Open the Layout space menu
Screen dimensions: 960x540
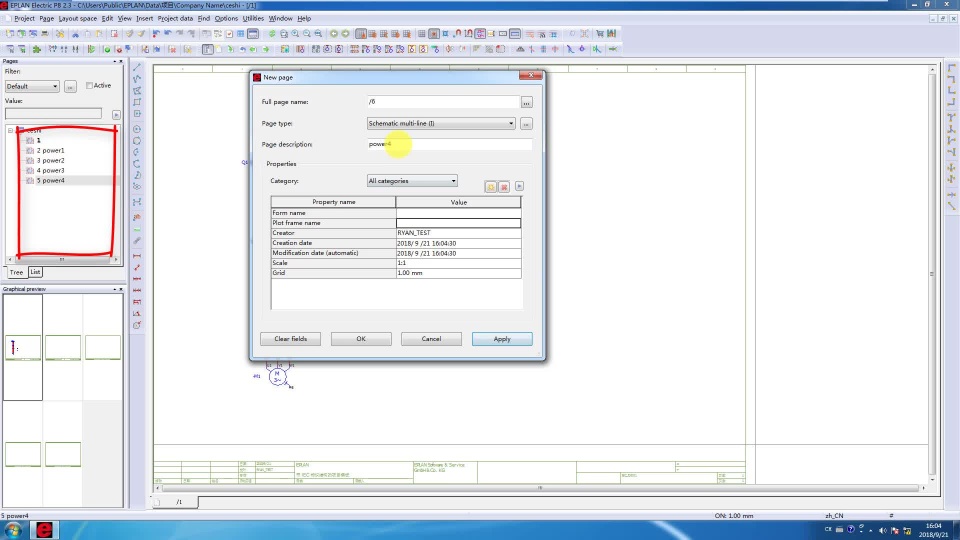point(78,18)
